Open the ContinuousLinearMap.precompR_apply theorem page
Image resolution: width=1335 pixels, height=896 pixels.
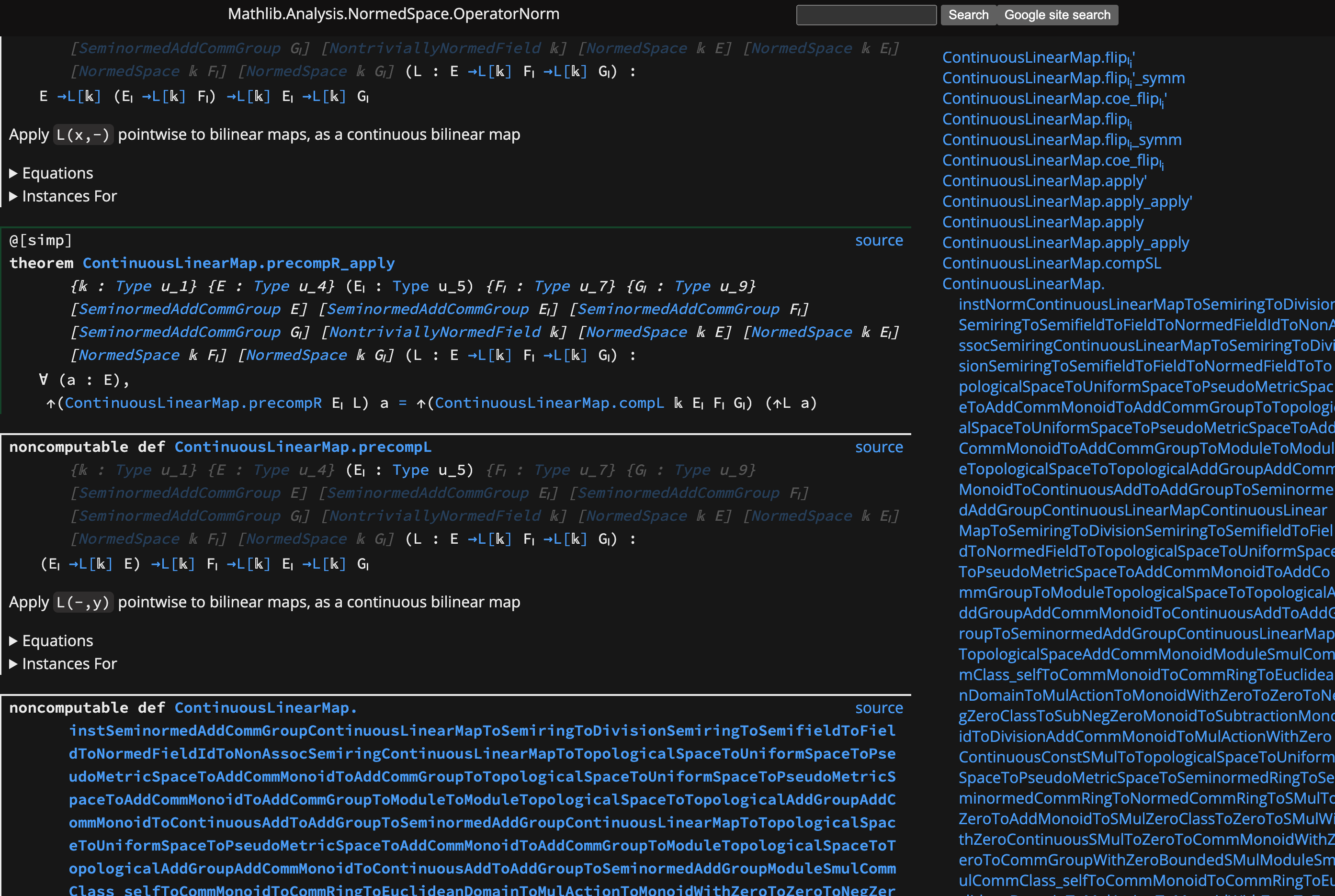238,263
